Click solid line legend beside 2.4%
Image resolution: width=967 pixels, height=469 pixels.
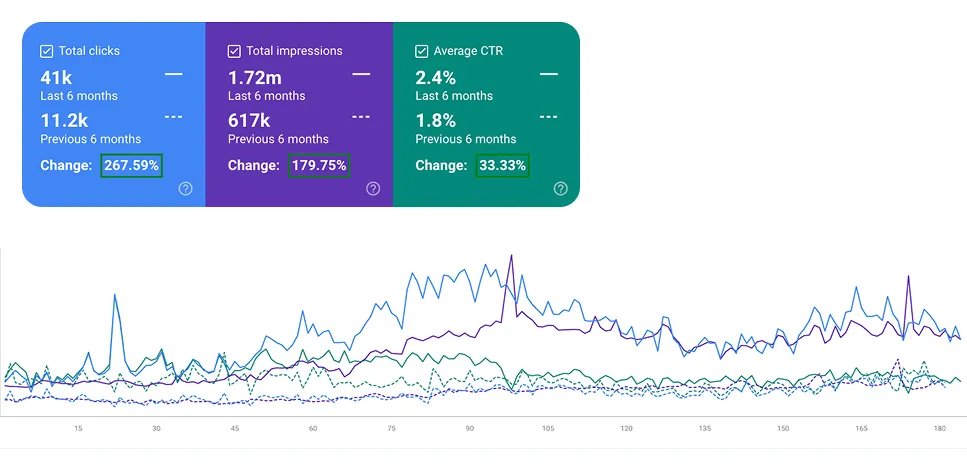(x=548, y=74)
